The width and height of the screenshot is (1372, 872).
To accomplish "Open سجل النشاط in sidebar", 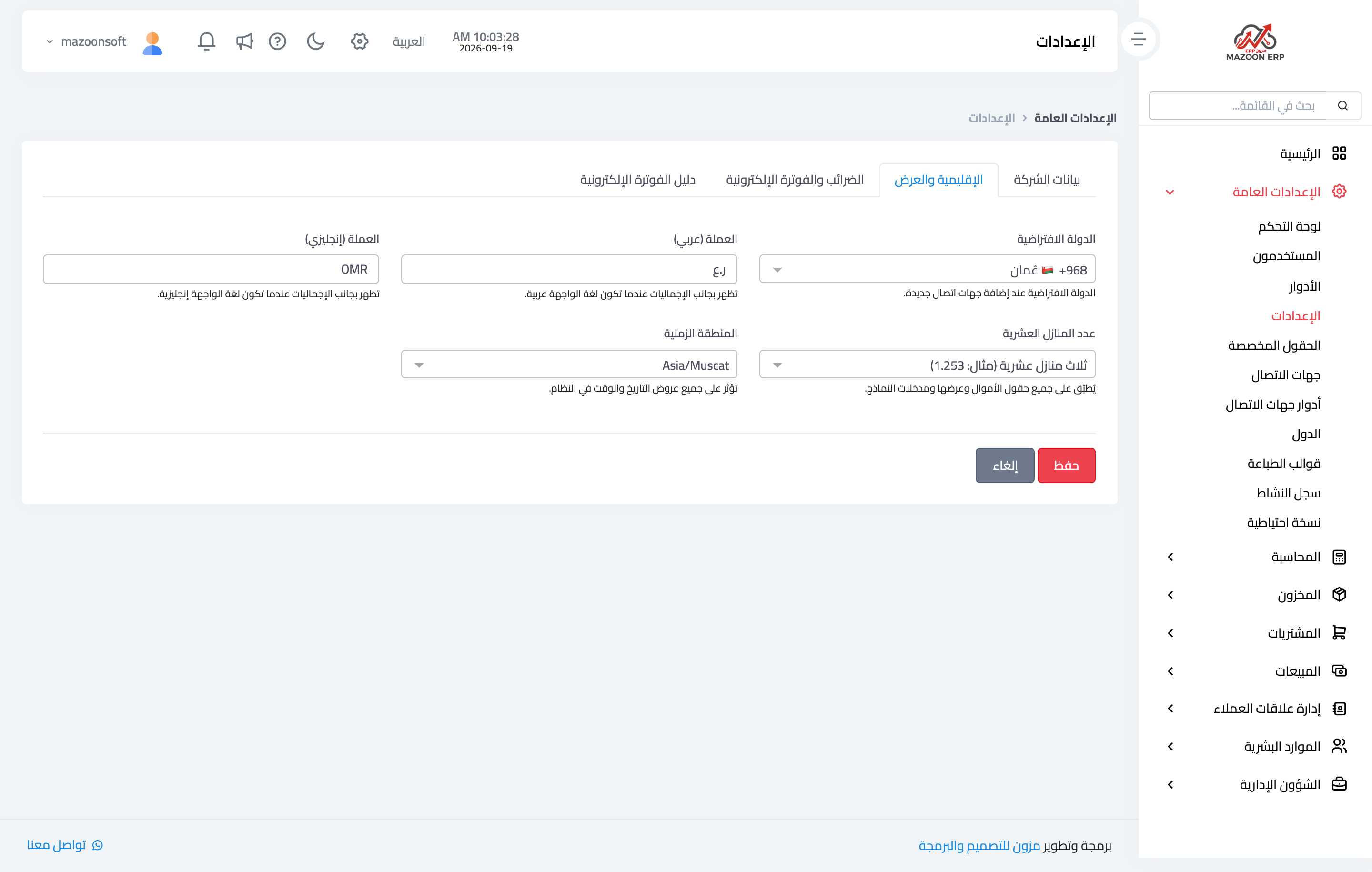I will point(1288,494).
